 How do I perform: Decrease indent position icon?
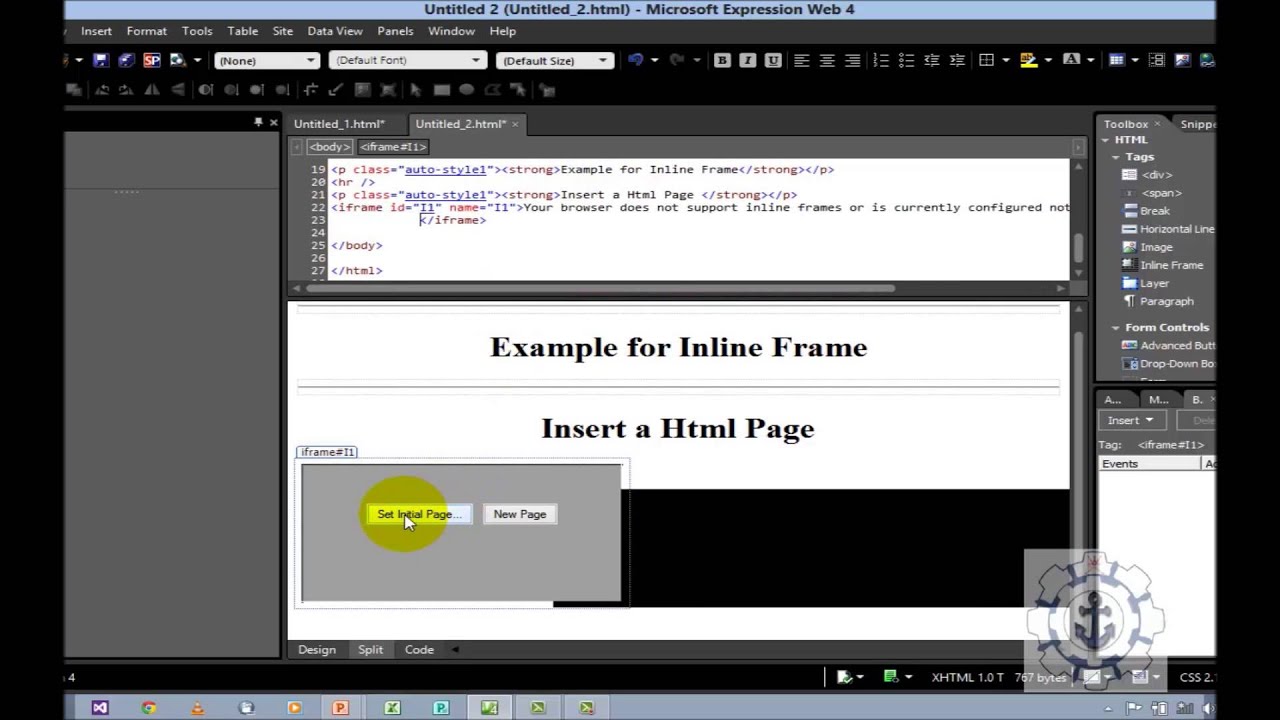(932, 60)
